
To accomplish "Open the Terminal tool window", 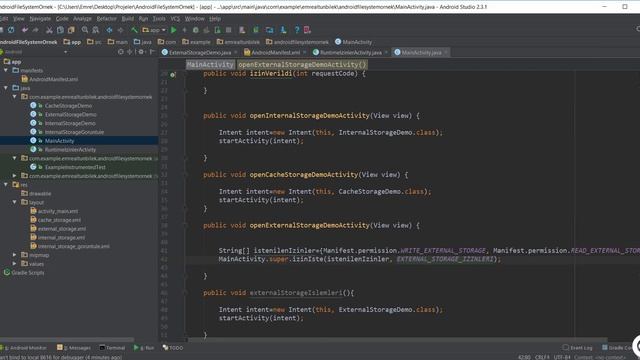I will [x=112, y=348].
